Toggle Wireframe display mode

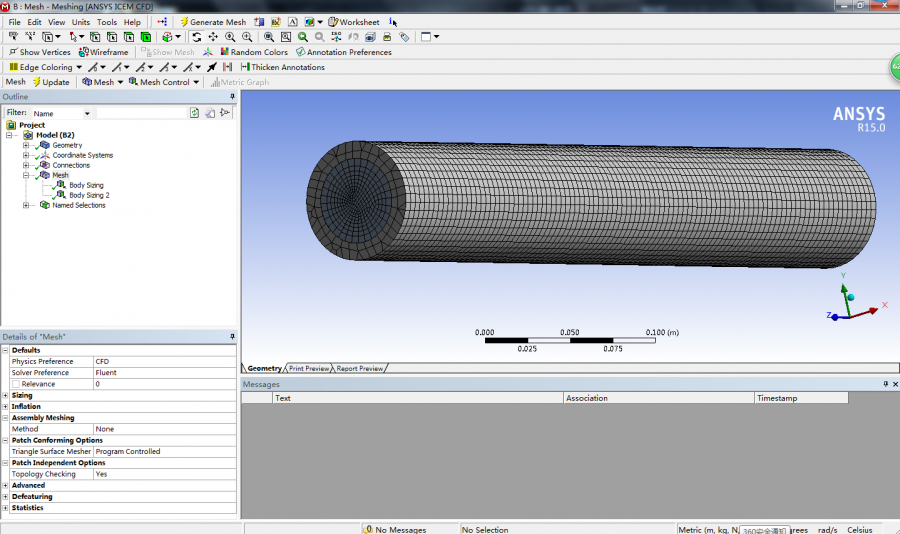click(104, 52)
